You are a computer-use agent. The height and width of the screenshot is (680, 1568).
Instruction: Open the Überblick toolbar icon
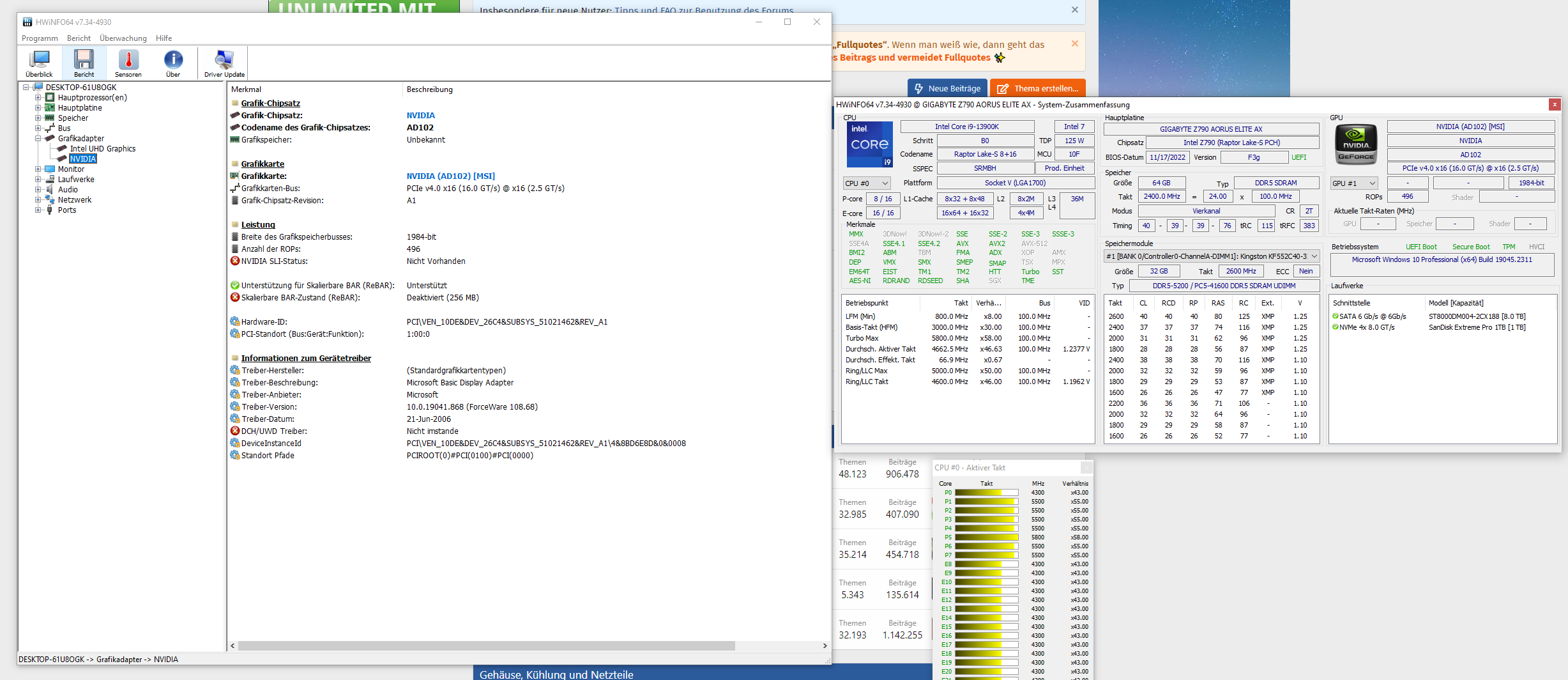click(39, 63)
